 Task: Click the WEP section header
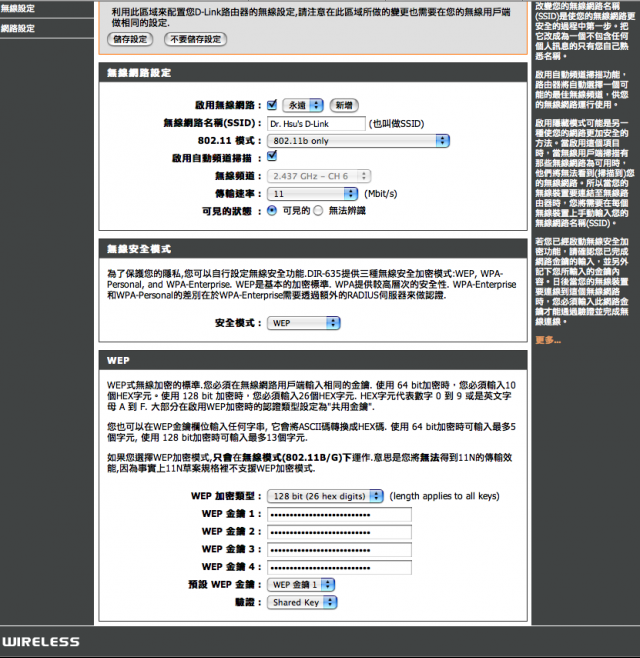pos(313,360)
